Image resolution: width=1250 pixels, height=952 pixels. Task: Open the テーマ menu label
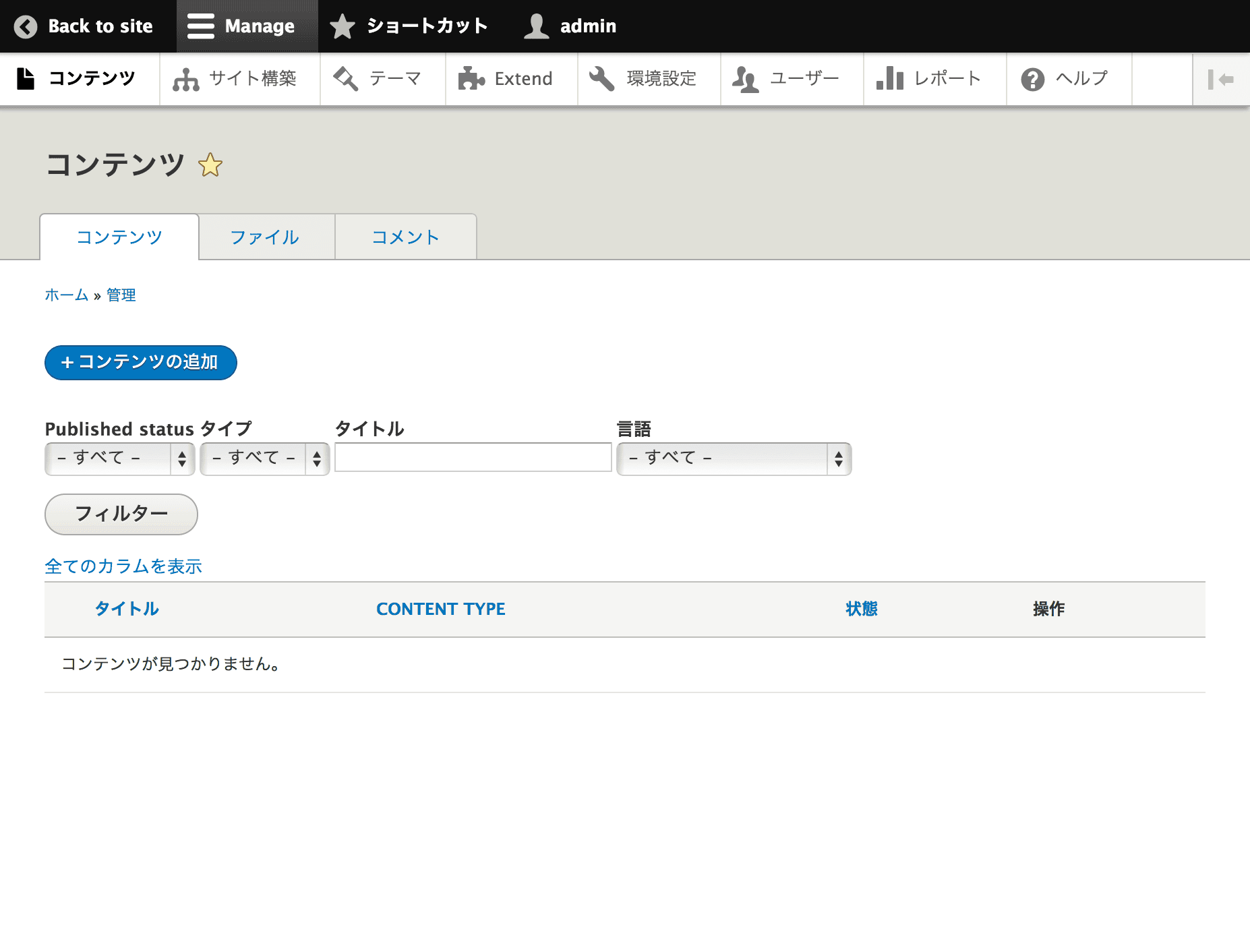click(x=396, y=79)
